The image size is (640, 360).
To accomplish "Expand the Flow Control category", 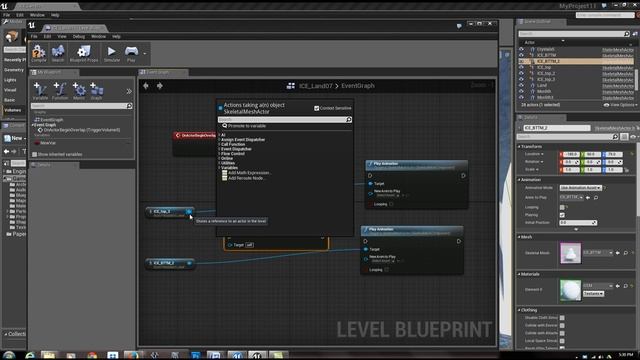I will point(233,154).
